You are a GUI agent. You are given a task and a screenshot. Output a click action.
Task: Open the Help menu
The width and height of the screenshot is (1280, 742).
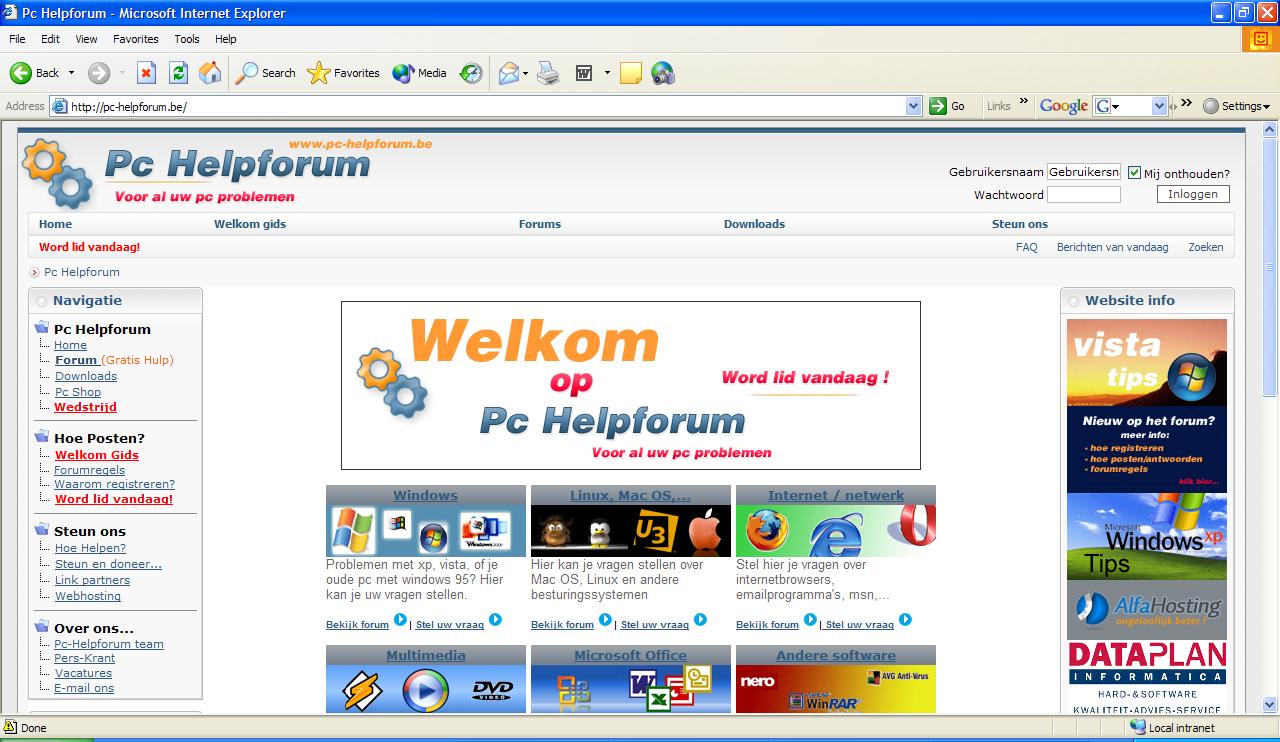point(226,39)
